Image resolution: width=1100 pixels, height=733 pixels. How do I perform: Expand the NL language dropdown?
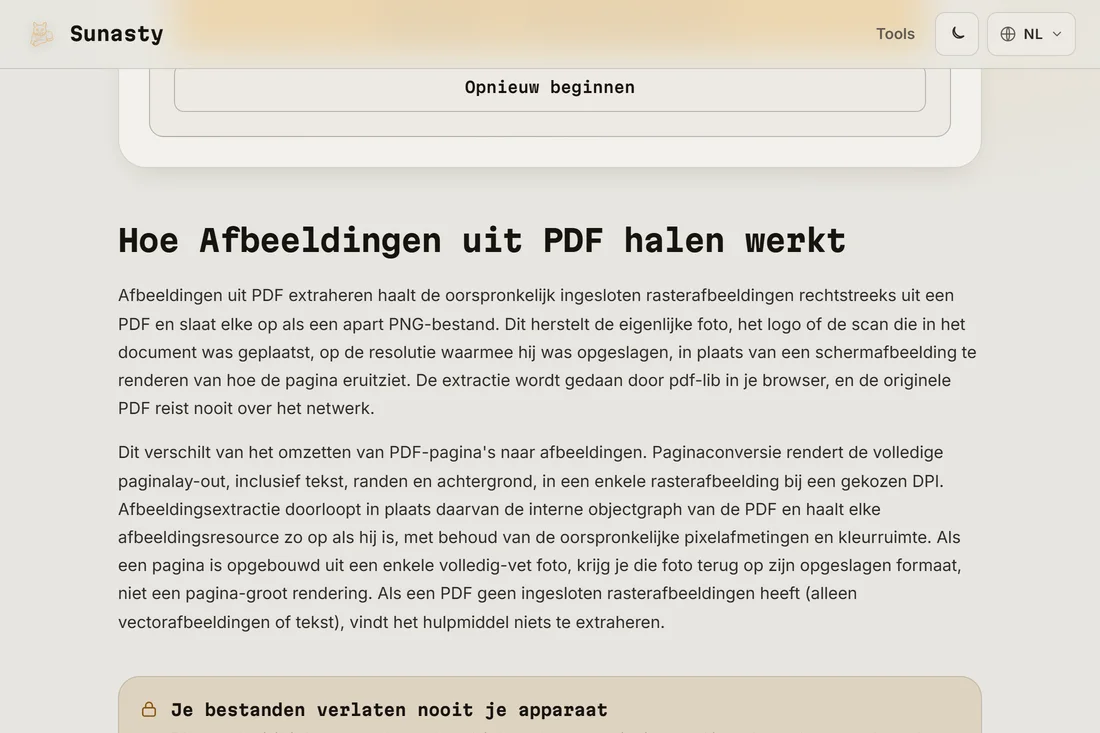(1031, 34)
